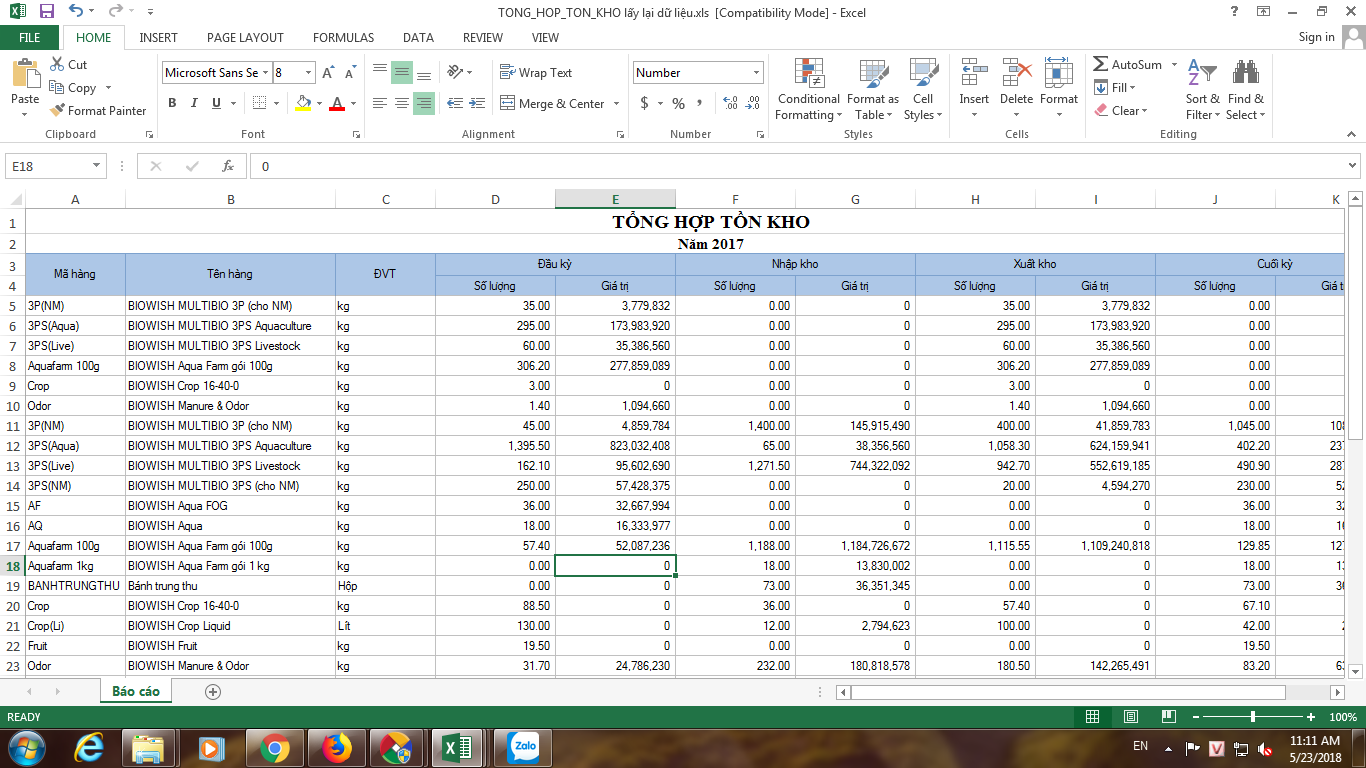Toggle Align Right horizontal alignment
This screenshot has width=1366, height=768.
coord(423,103)
